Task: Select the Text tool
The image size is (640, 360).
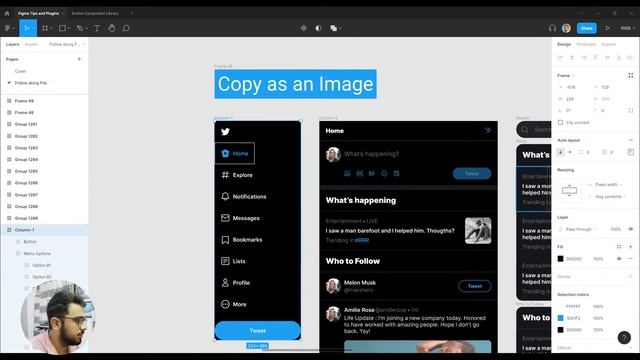Action: pyautogui.click(x=97, y=28)
